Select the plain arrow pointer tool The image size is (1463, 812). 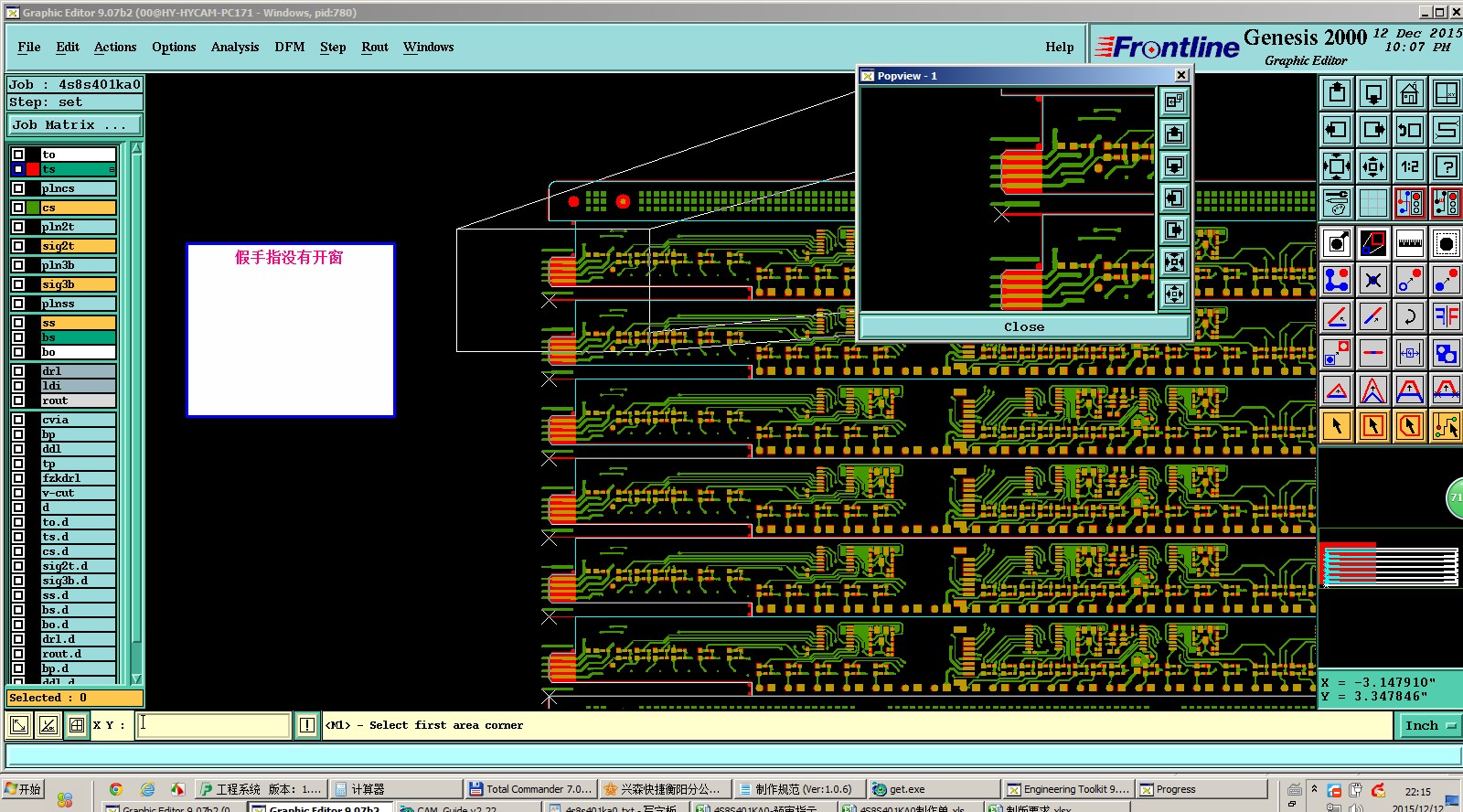1337,426
